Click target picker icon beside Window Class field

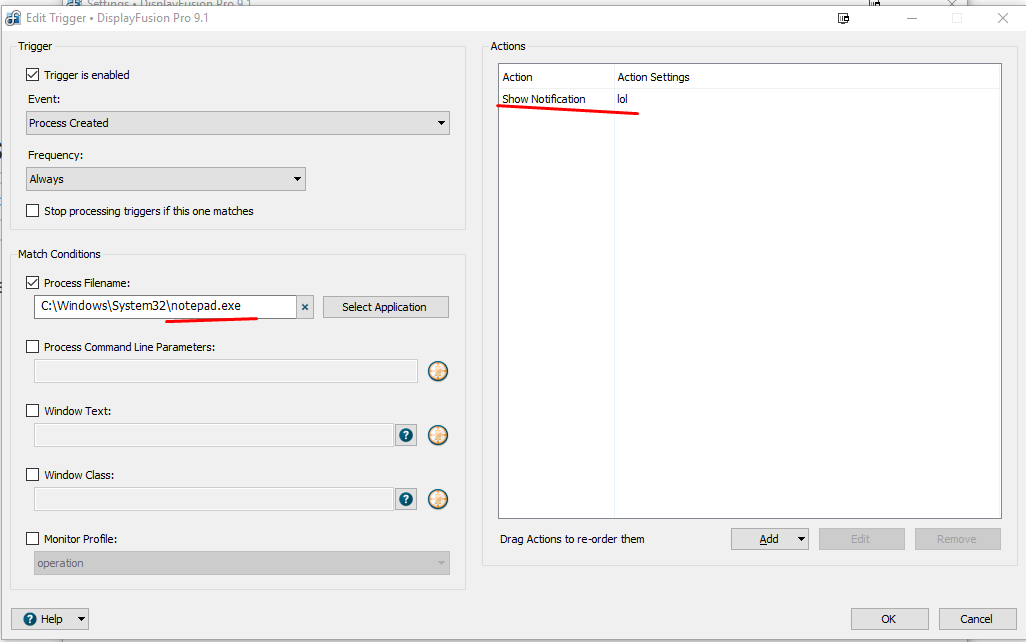tap(438, 499)
